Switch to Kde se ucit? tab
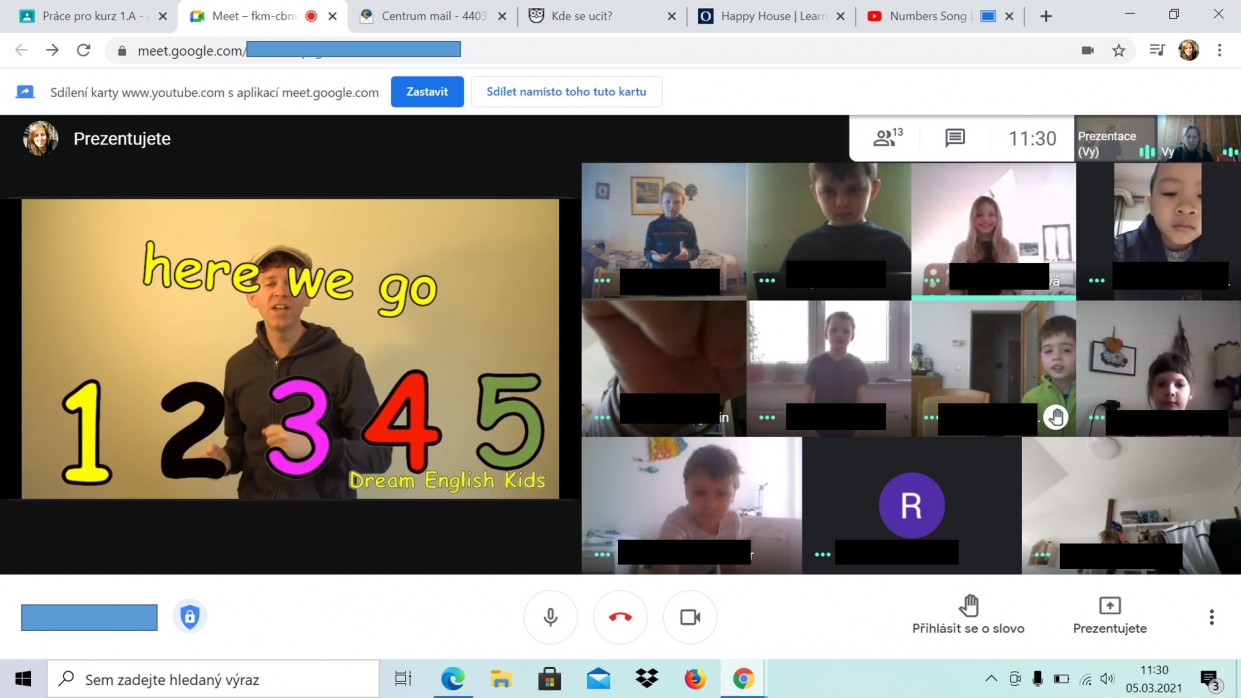1241x698 pixels. click(x=602, y=16)
